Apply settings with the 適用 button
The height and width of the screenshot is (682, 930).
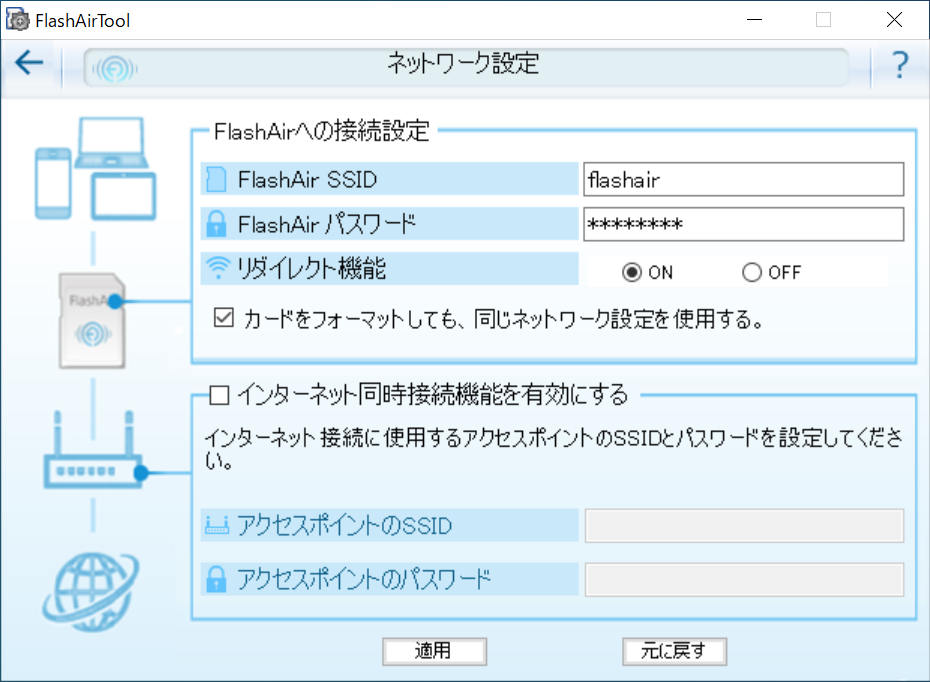(434, 651)
